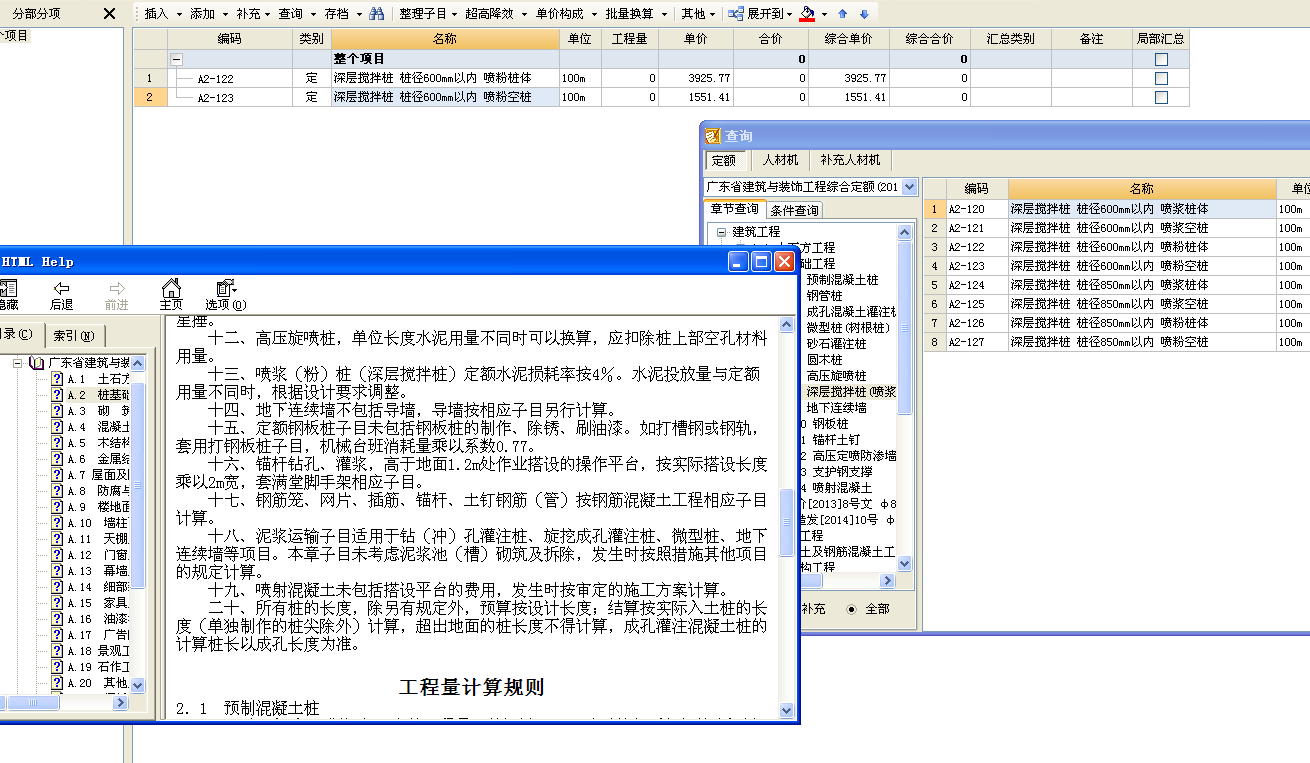This screenshot has height=763, width=1310.
Task: Switch to the 章节查询 tab
Action: click(x=734, y=209)
